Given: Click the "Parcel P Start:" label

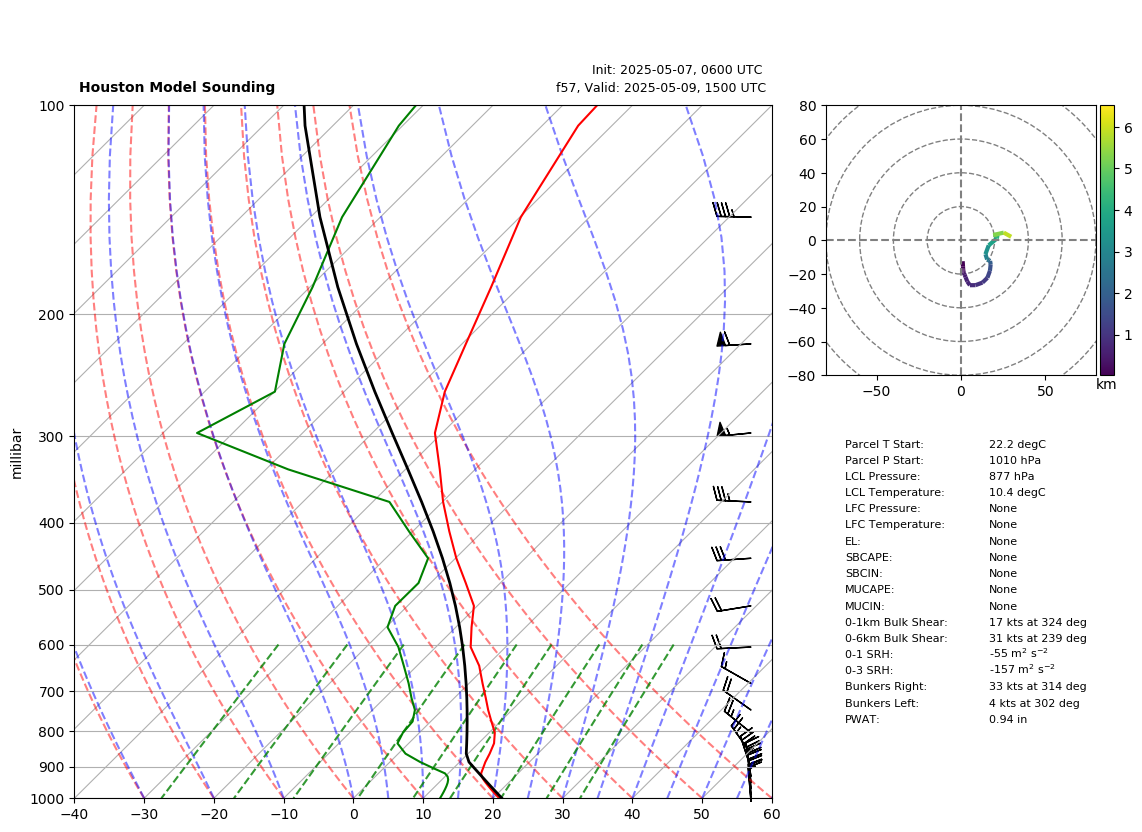Looking at the screenshot, I should [884, 460].
